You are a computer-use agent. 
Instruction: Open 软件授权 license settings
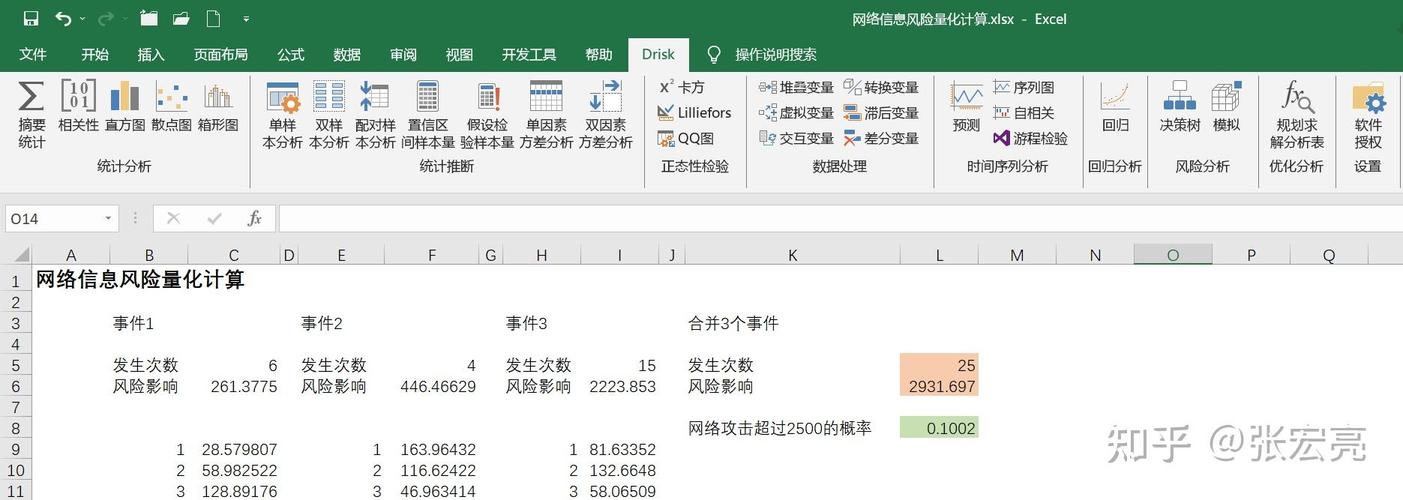(x=1368, y=114)
